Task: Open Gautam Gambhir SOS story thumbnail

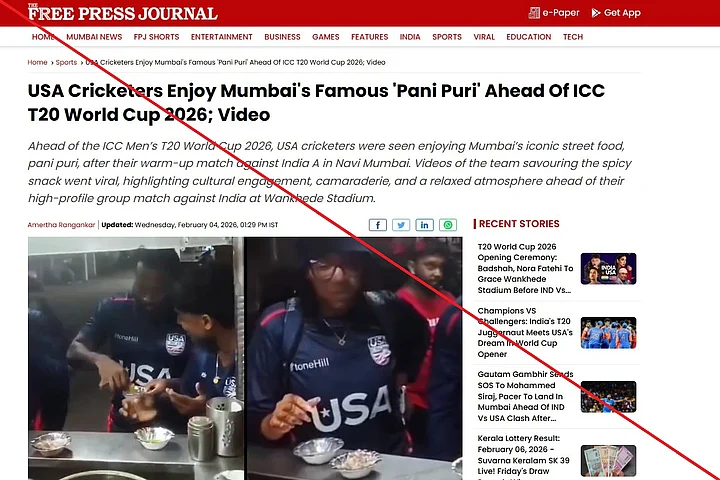Action: pyautogui.click(x=608, y=396)
